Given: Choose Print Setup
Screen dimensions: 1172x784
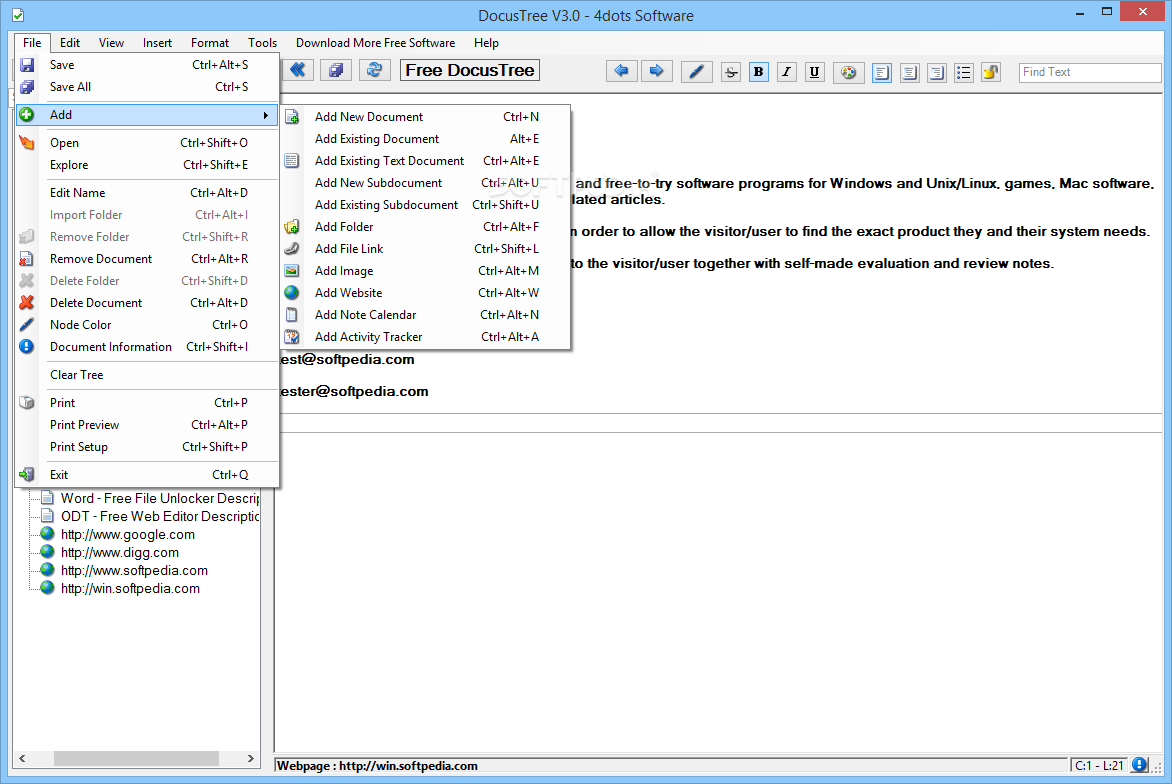Looking at the screenshot, I should pyautogui.click(x=147, y=447).
